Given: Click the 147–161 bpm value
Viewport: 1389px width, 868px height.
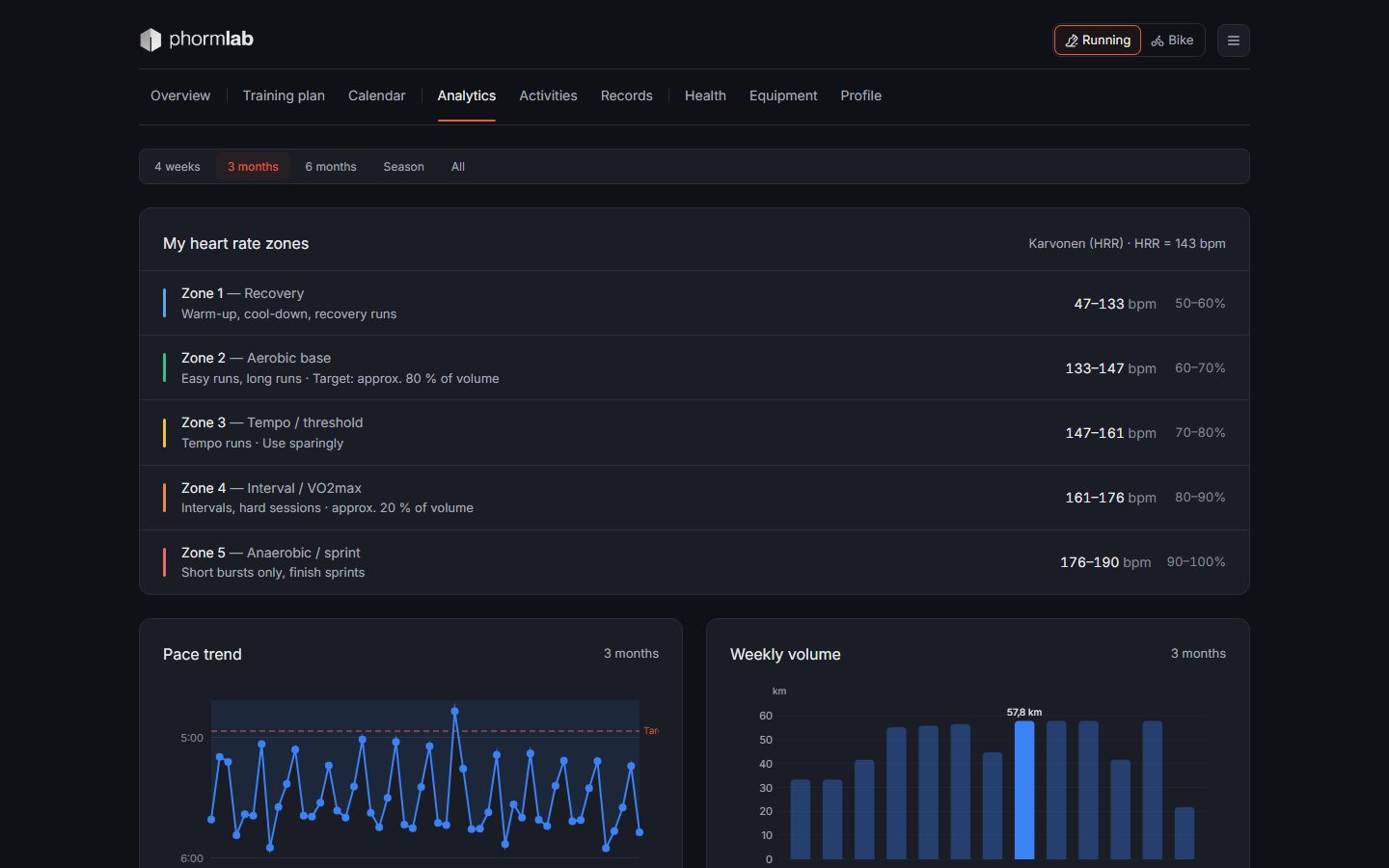Looking at the screenshot, I should 1110,433.
